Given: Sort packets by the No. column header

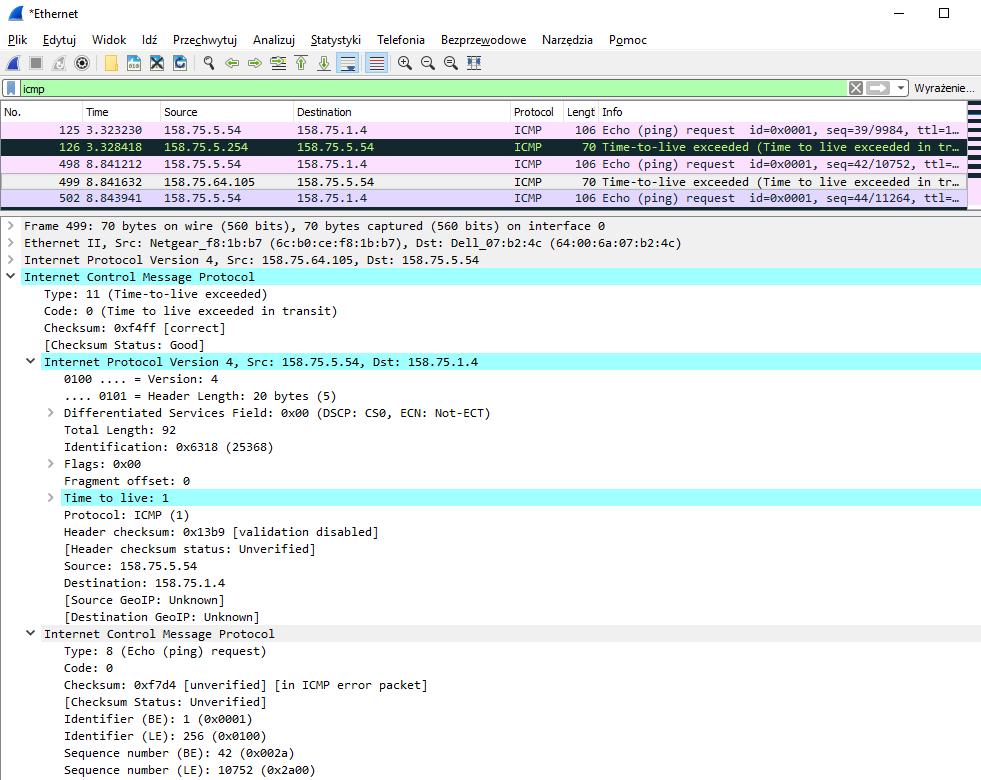Looking at the screenshot, I should (x=42, y=112).
